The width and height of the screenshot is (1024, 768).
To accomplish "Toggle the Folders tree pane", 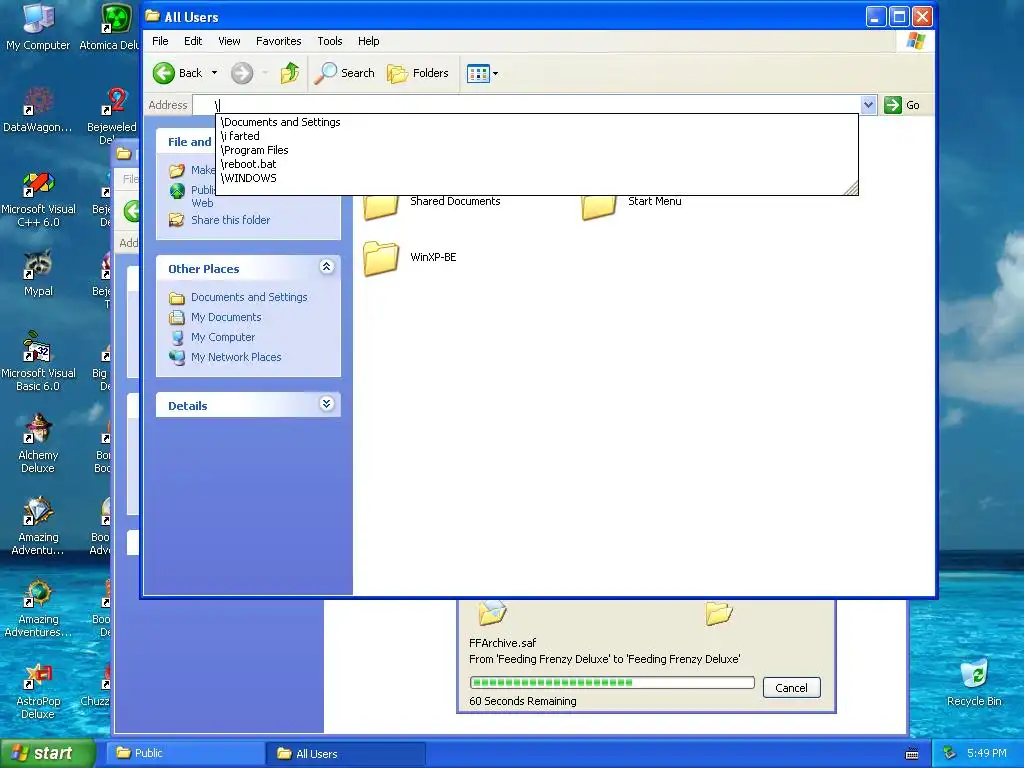I will (x=418, y=73).
